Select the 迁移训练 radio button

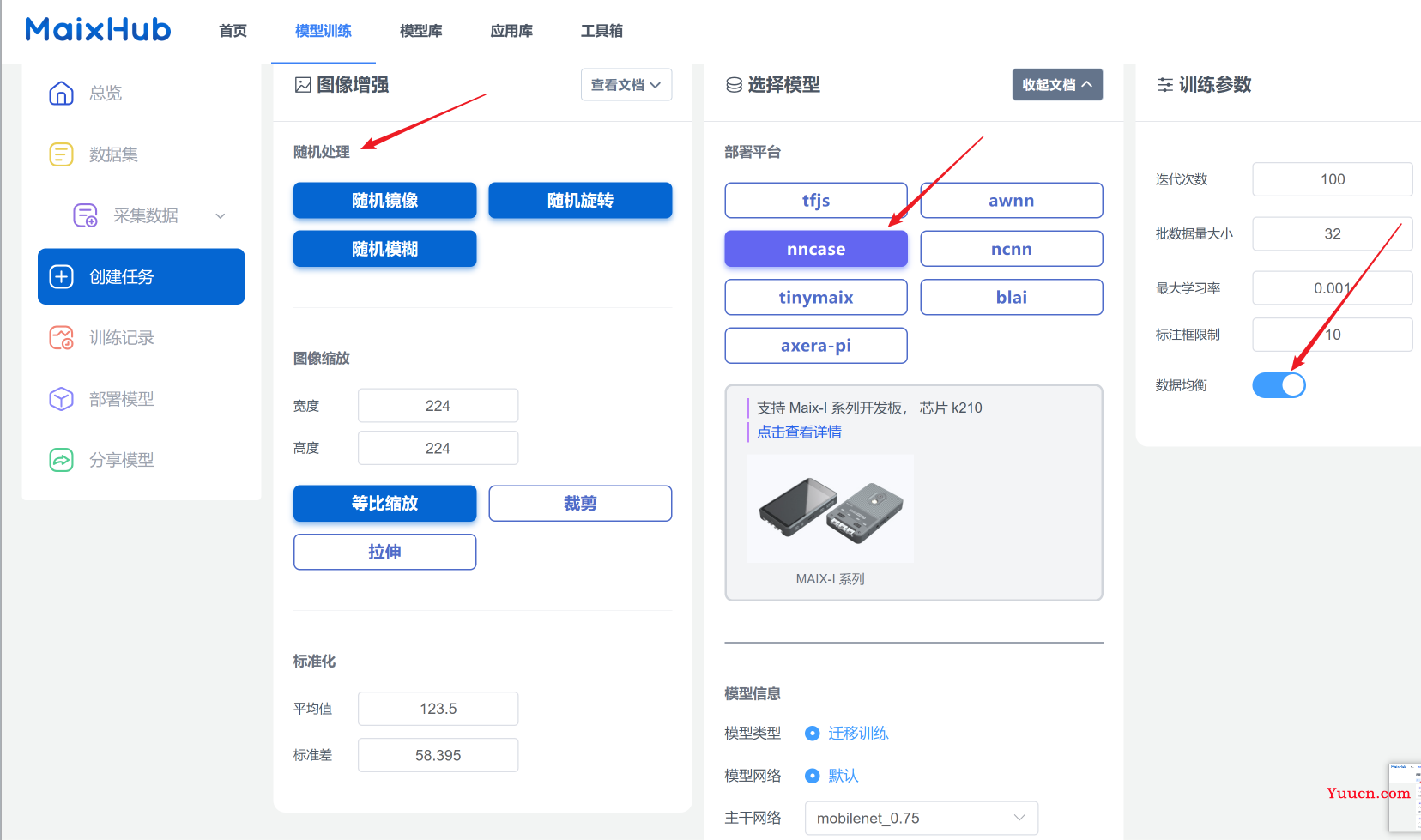[813, 734]
